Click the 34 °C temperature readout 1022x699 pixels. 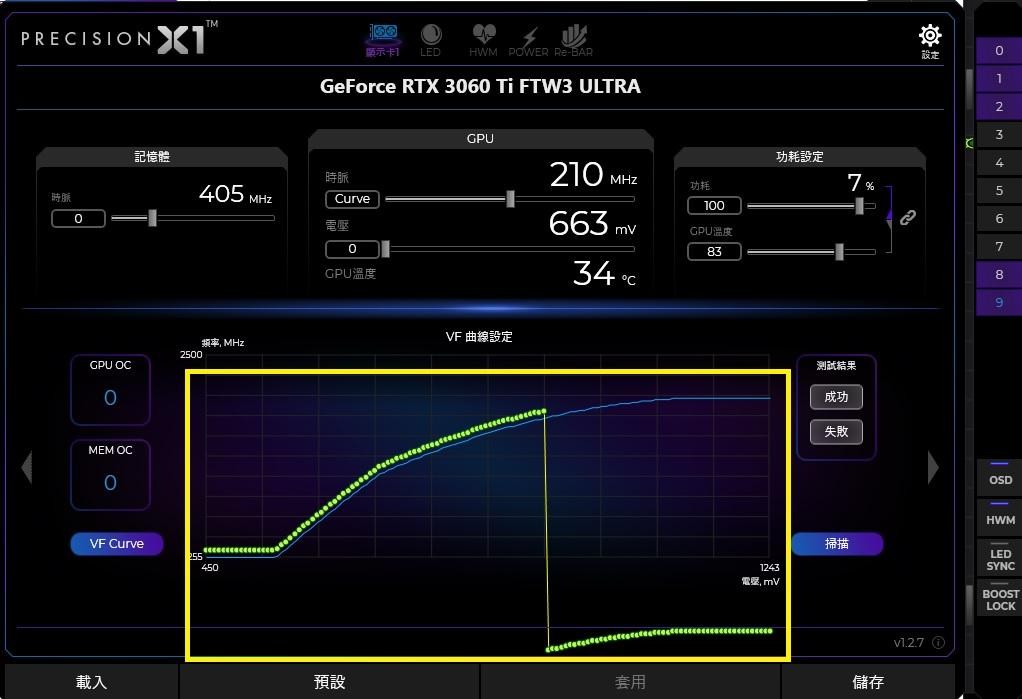604,273
